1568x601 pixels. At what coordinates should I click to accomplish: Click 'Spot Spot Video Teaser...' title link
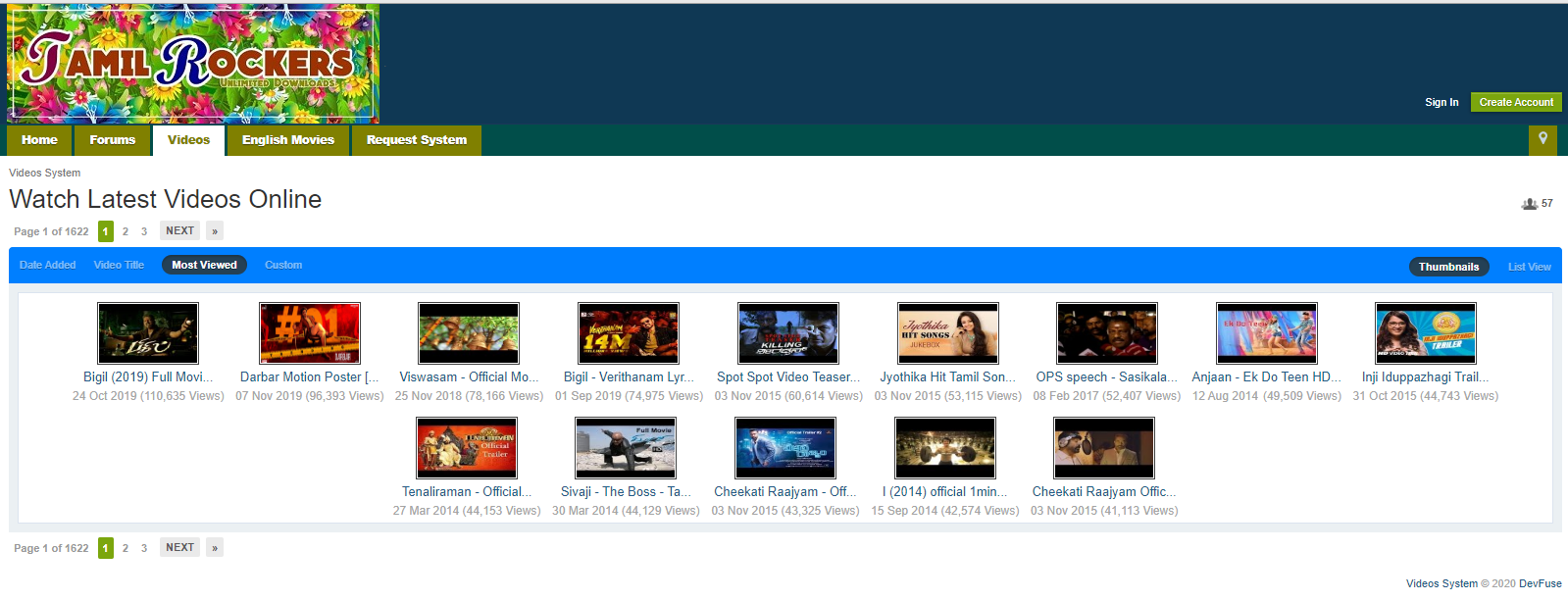[x=788, y=377]
